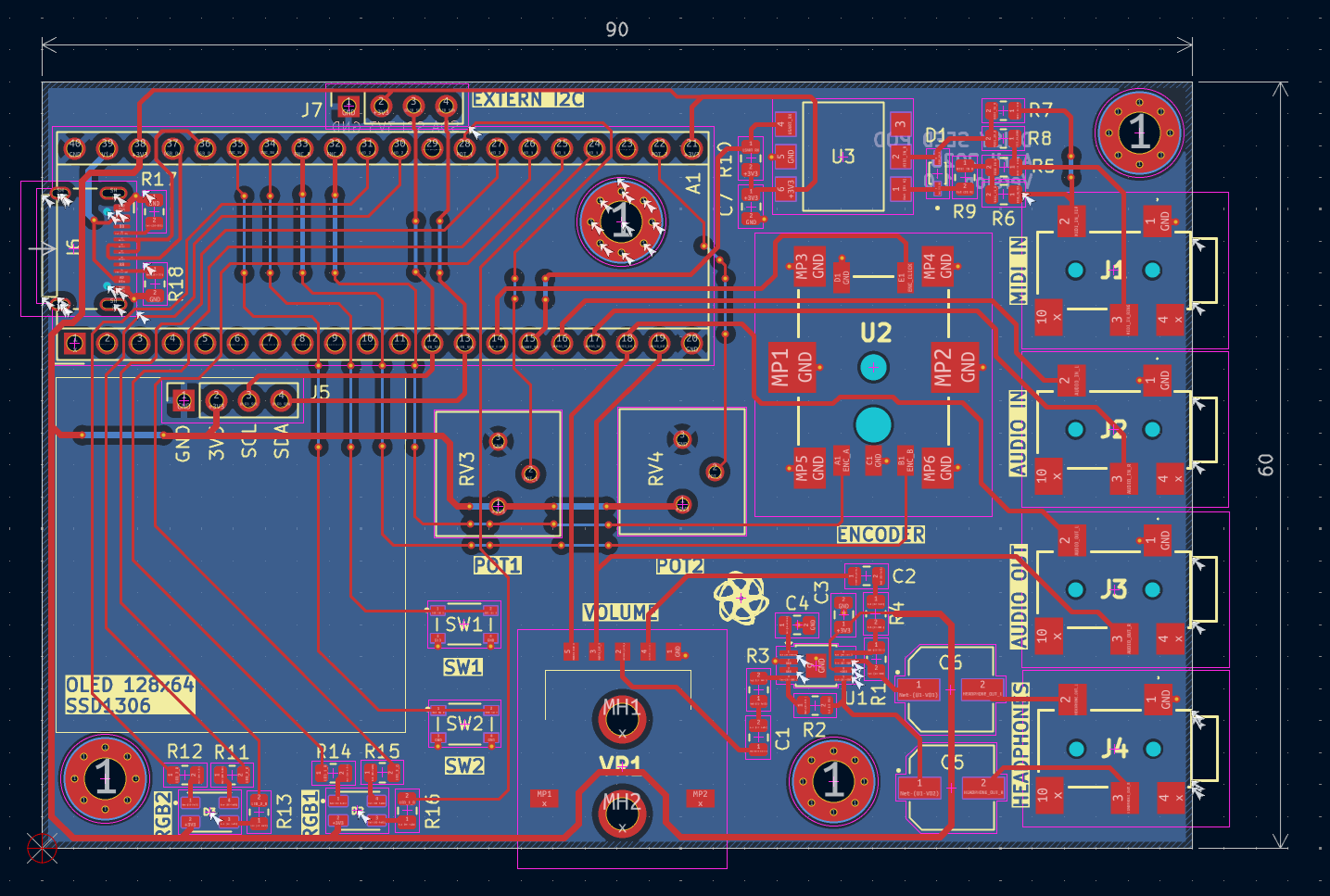Select the mounting hole beside the R12 label
1330x896 pixels.
105,778
